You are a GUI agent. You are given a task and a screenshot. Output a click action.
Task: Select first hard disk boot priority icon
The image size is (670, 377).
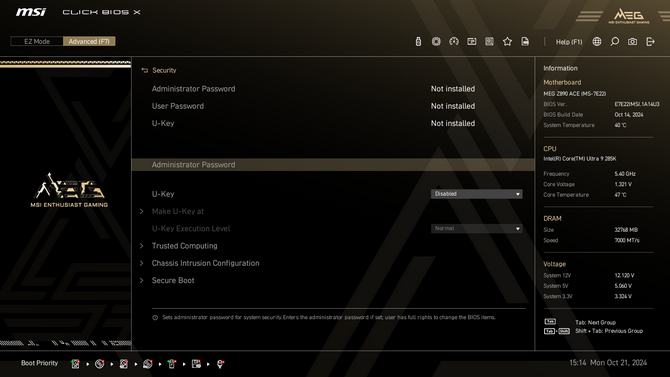[76, 364]
